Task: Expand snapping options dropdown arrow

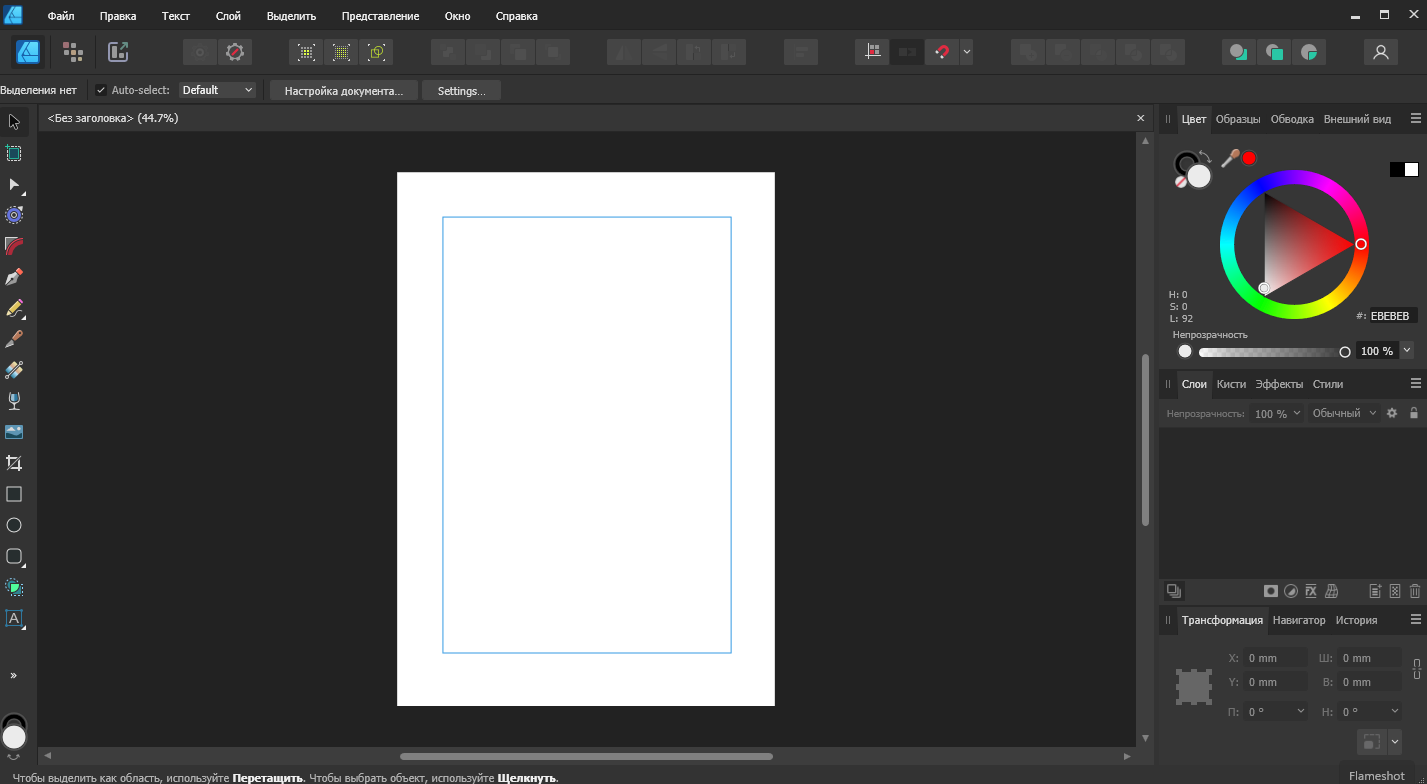Action: (967, 52)
